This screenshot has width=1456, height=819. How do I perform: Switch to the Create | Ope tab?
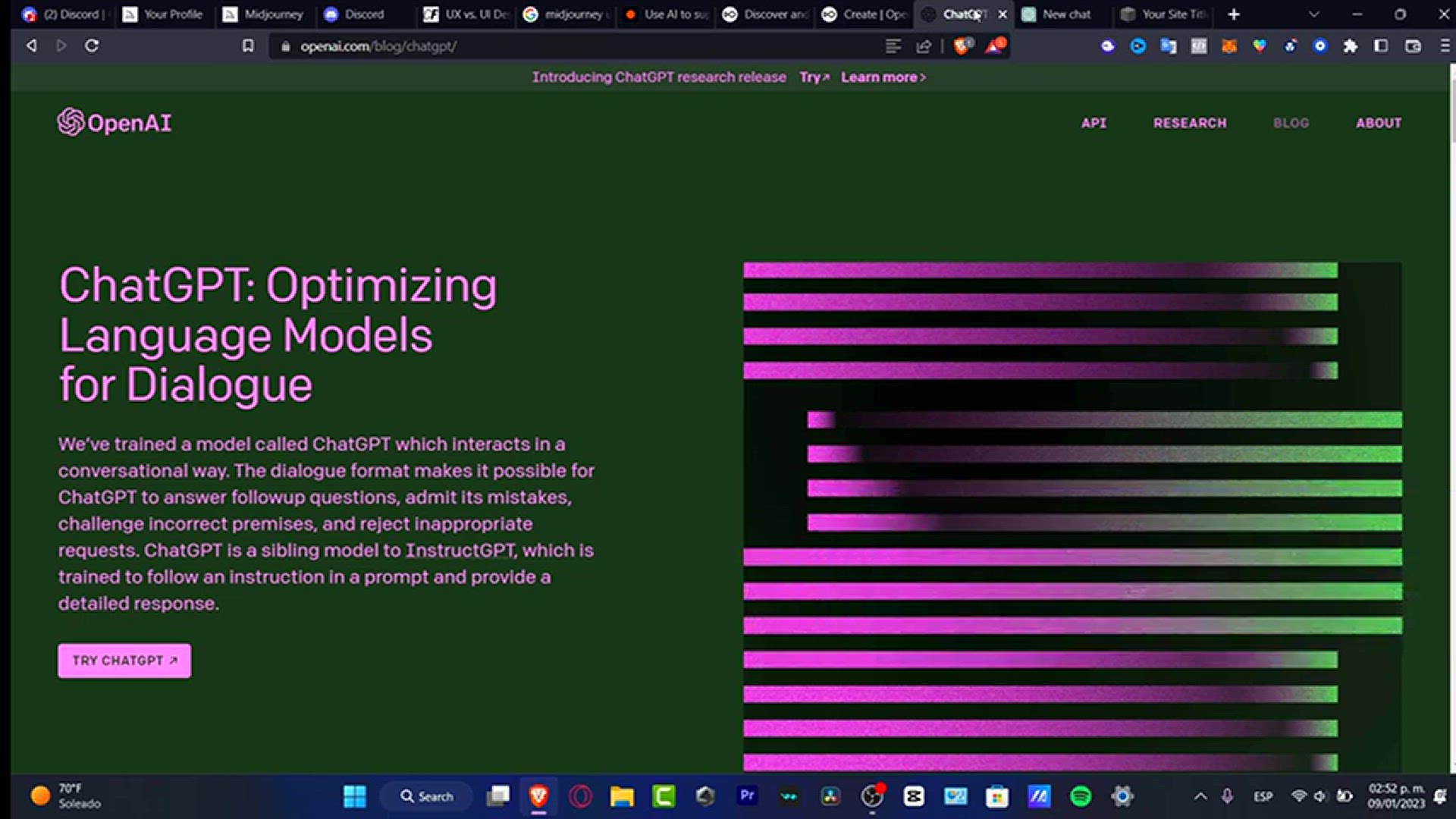864,14
